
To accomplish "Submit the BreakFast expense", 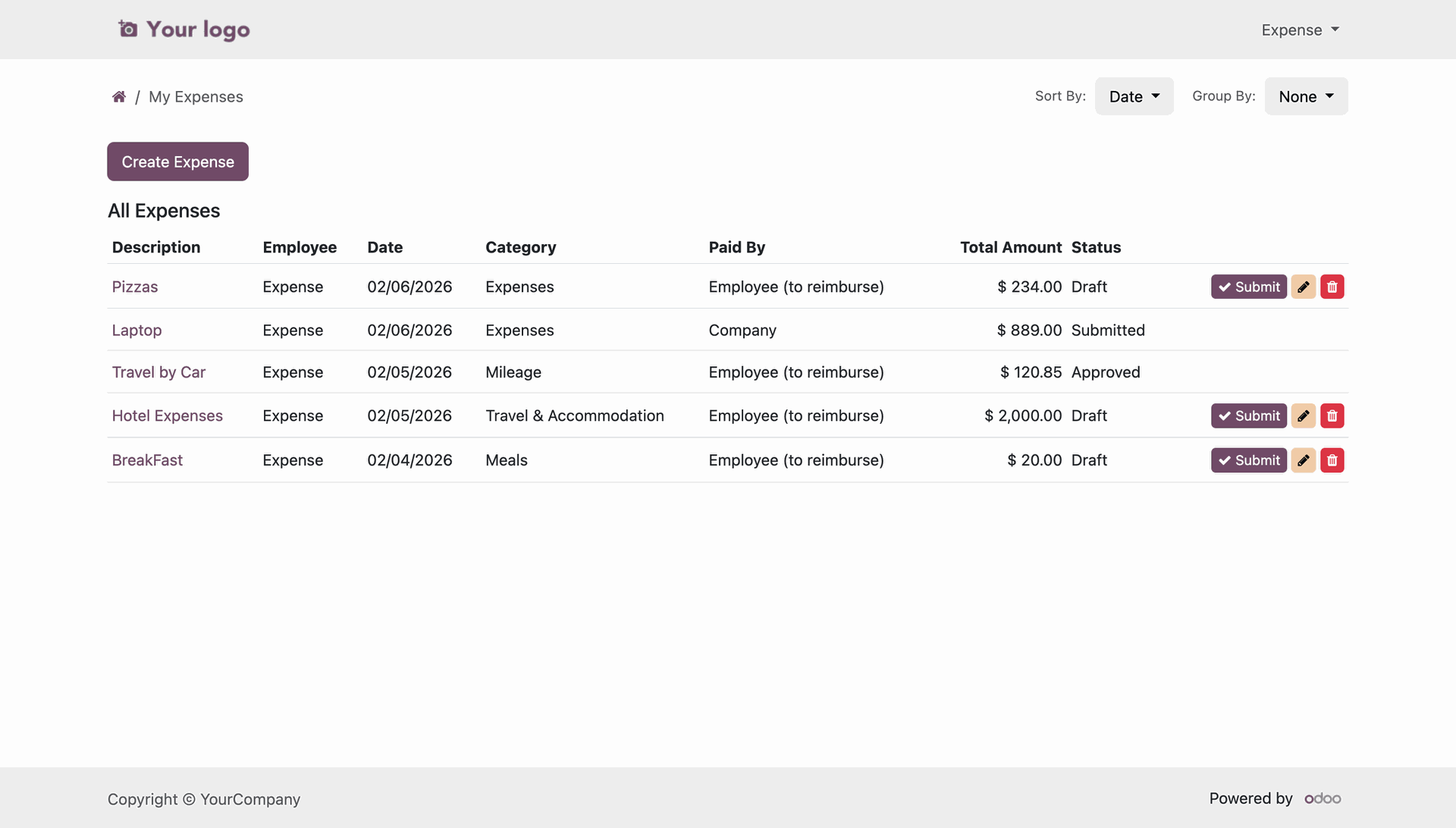I will click(1249, 460).
